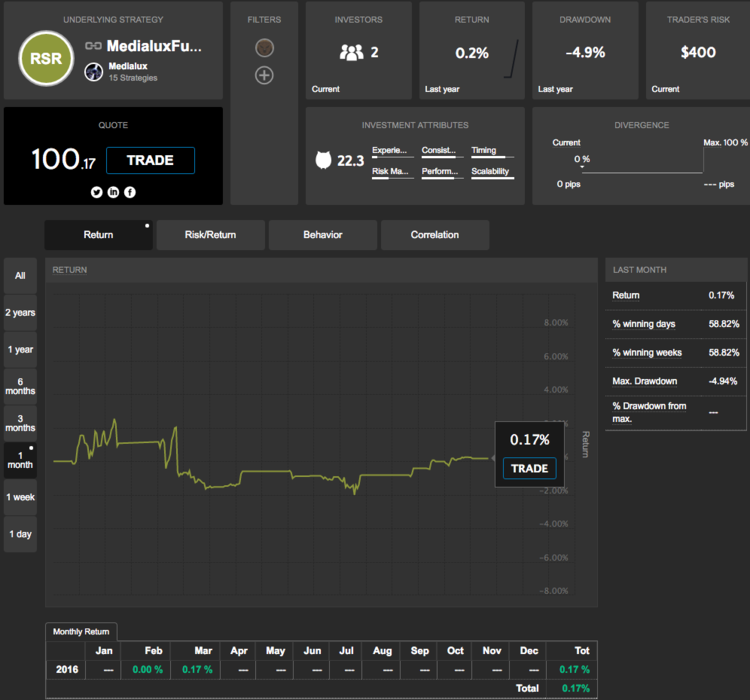Click the divergence current marker slider
This screenshot has width=750, height=700.
582,167
